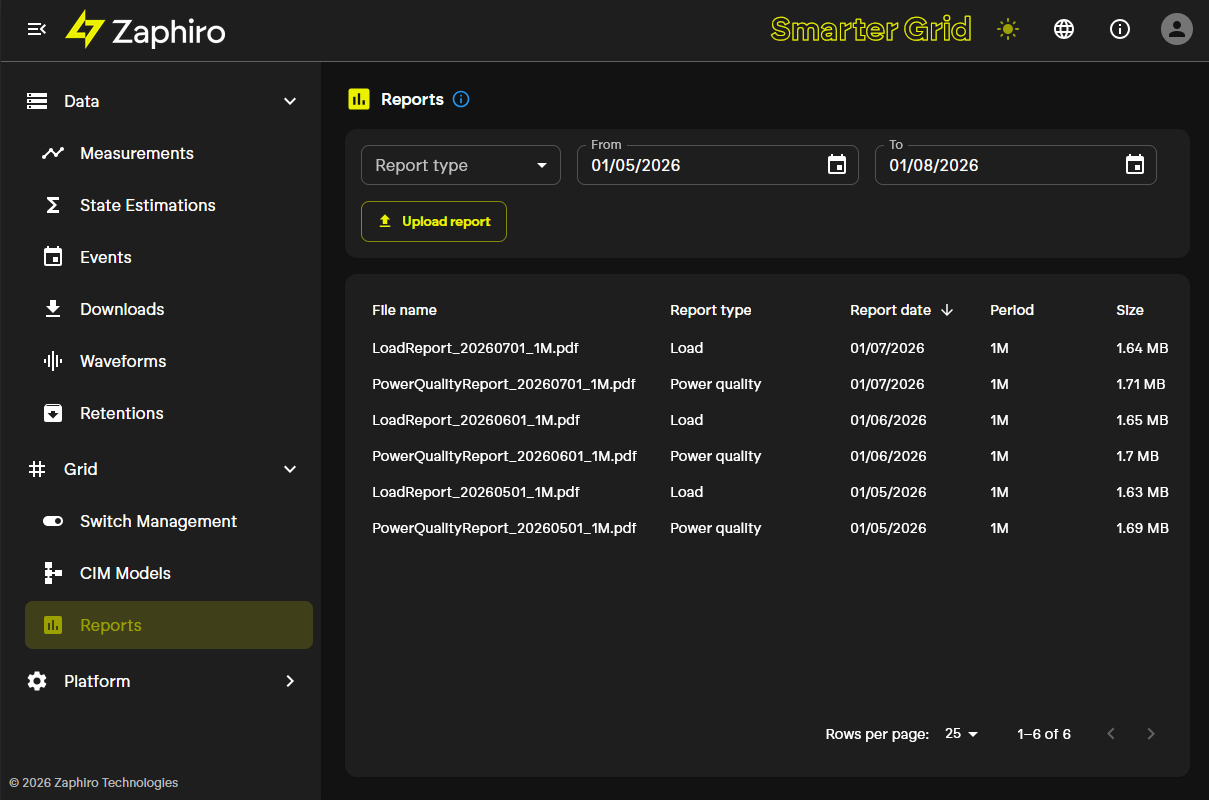The image size is (1209, 800).
Task: Open the Waveforms page
Action: coord(168,361)
